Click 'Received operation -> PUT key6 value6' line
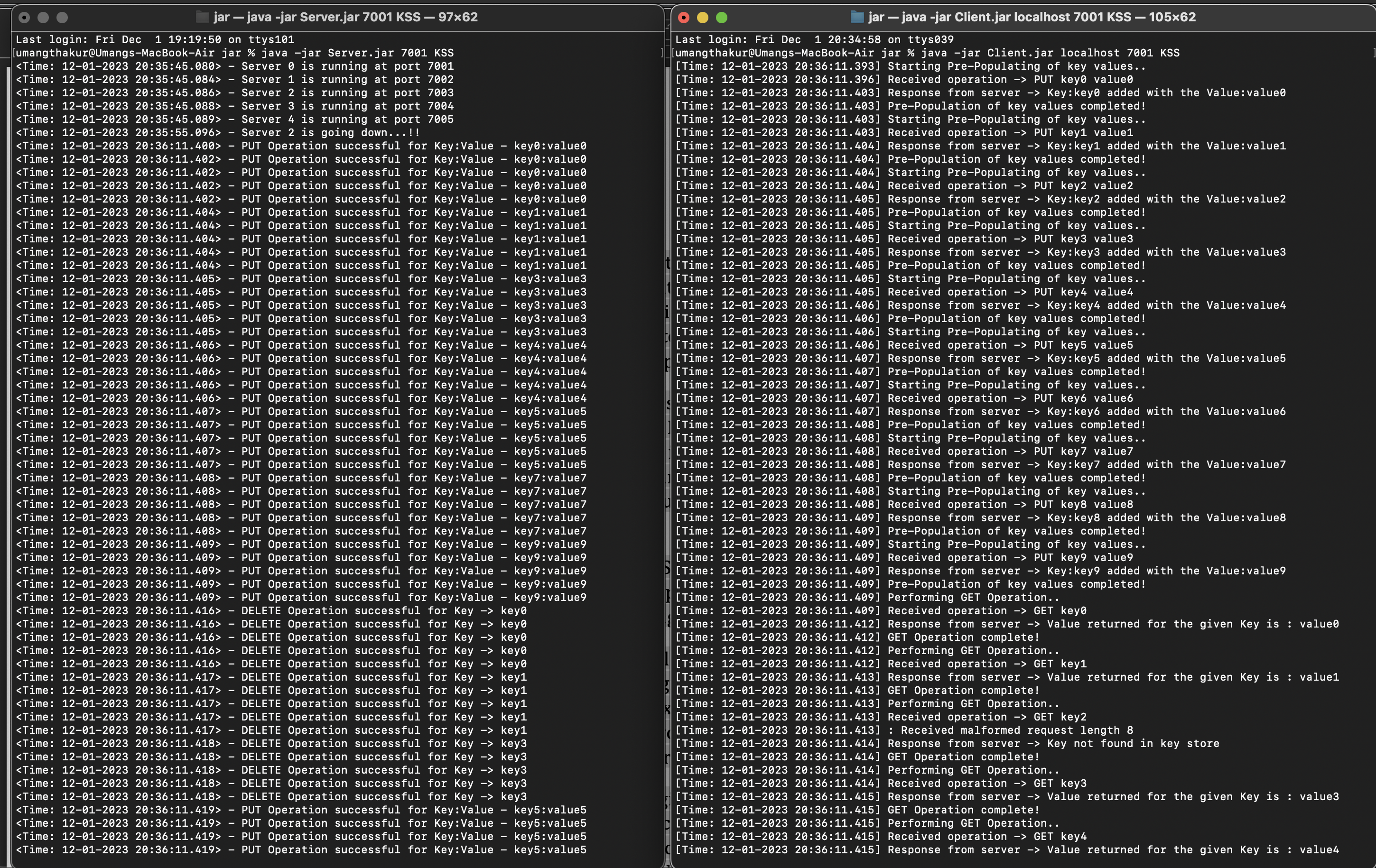 point(904,398)
